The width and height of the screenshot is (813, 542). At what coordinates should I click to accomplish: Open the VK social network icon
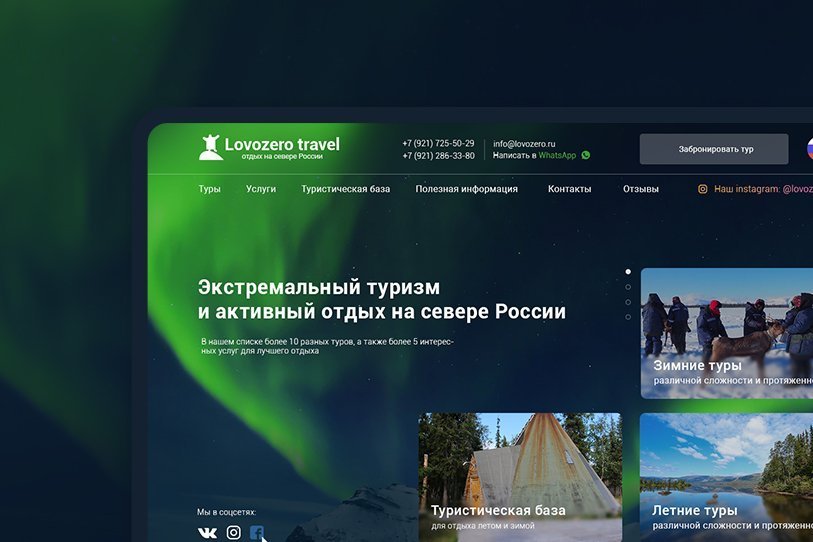click(207, 533)
